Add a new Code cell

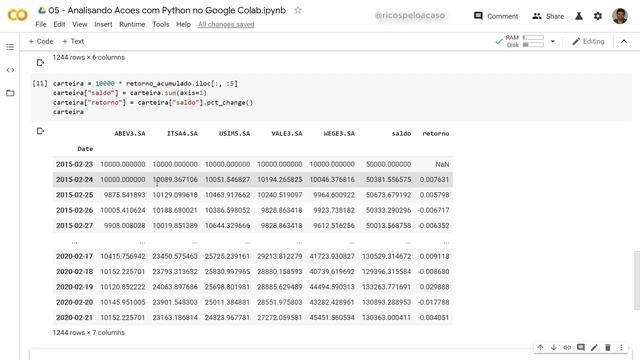coord(41,41)
